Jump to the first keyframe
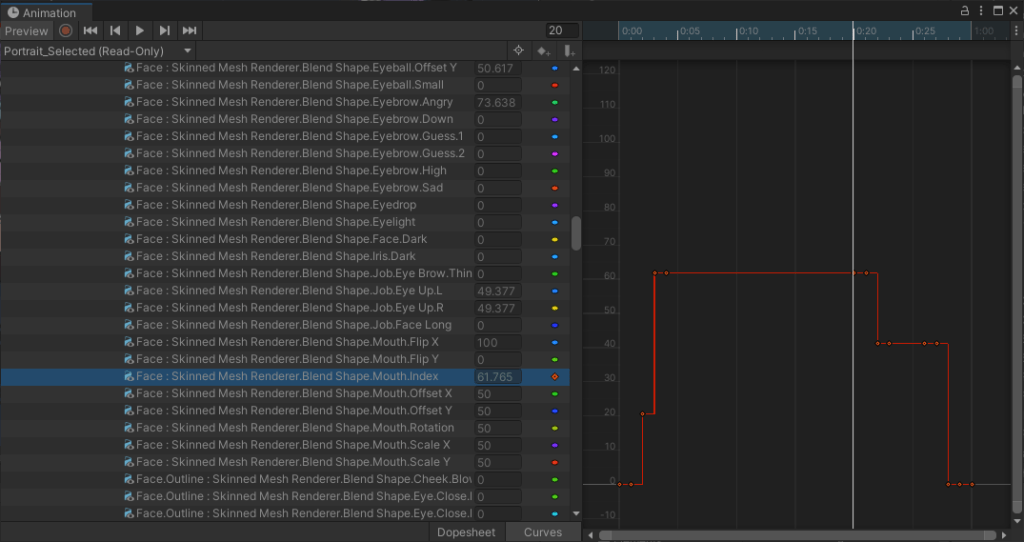 click(90, 31)
